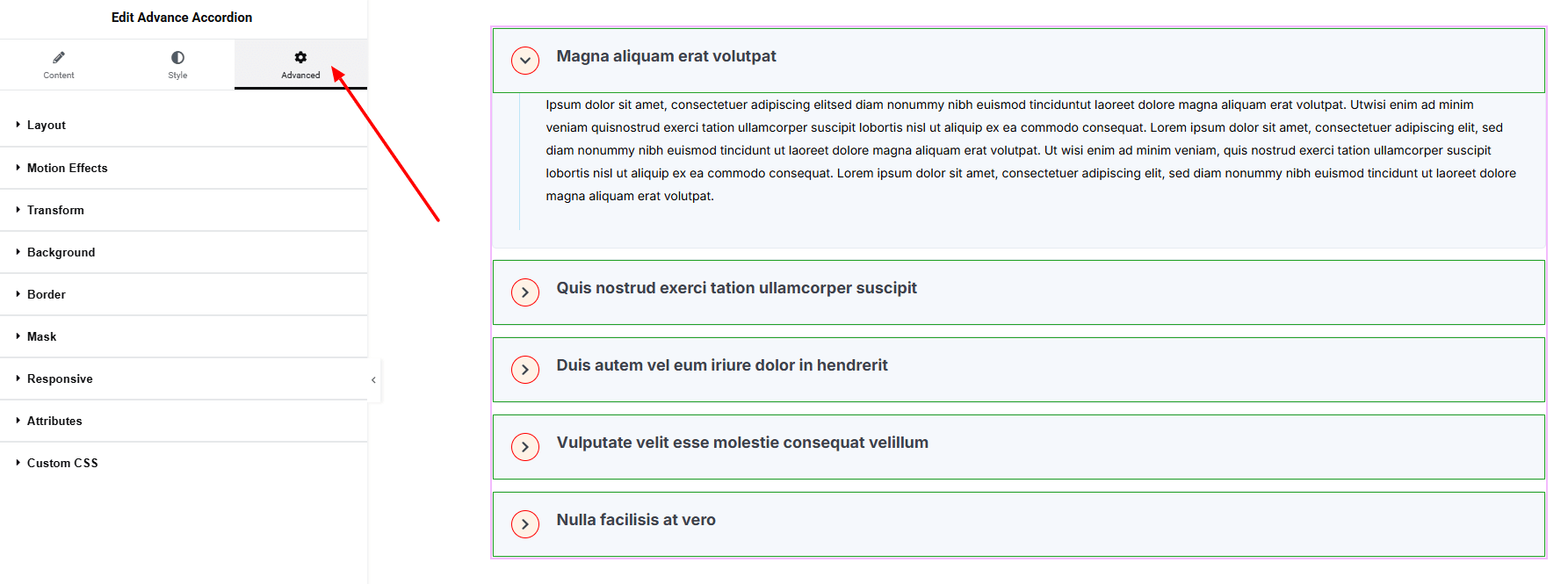The image size is (1568, 584).
Task: Open the Custom CSS section
Action: [x=62, y=463]
